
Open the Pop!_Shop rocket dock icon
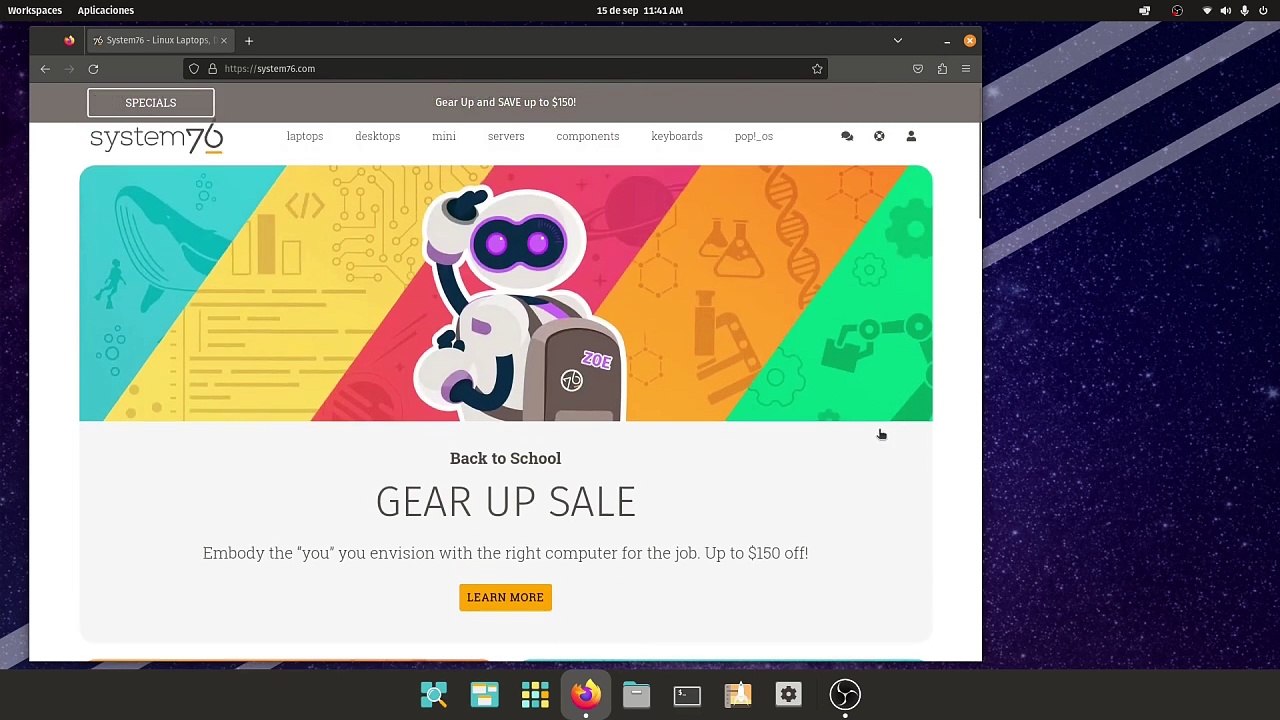coord(738,695)
